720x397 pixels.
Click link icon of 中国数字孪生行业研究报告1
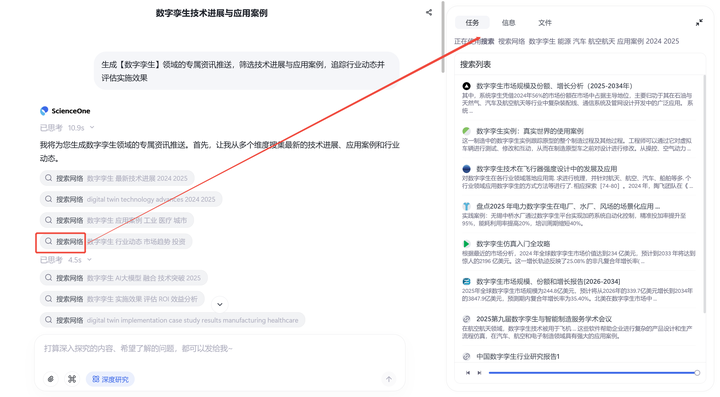coord(466,356)
